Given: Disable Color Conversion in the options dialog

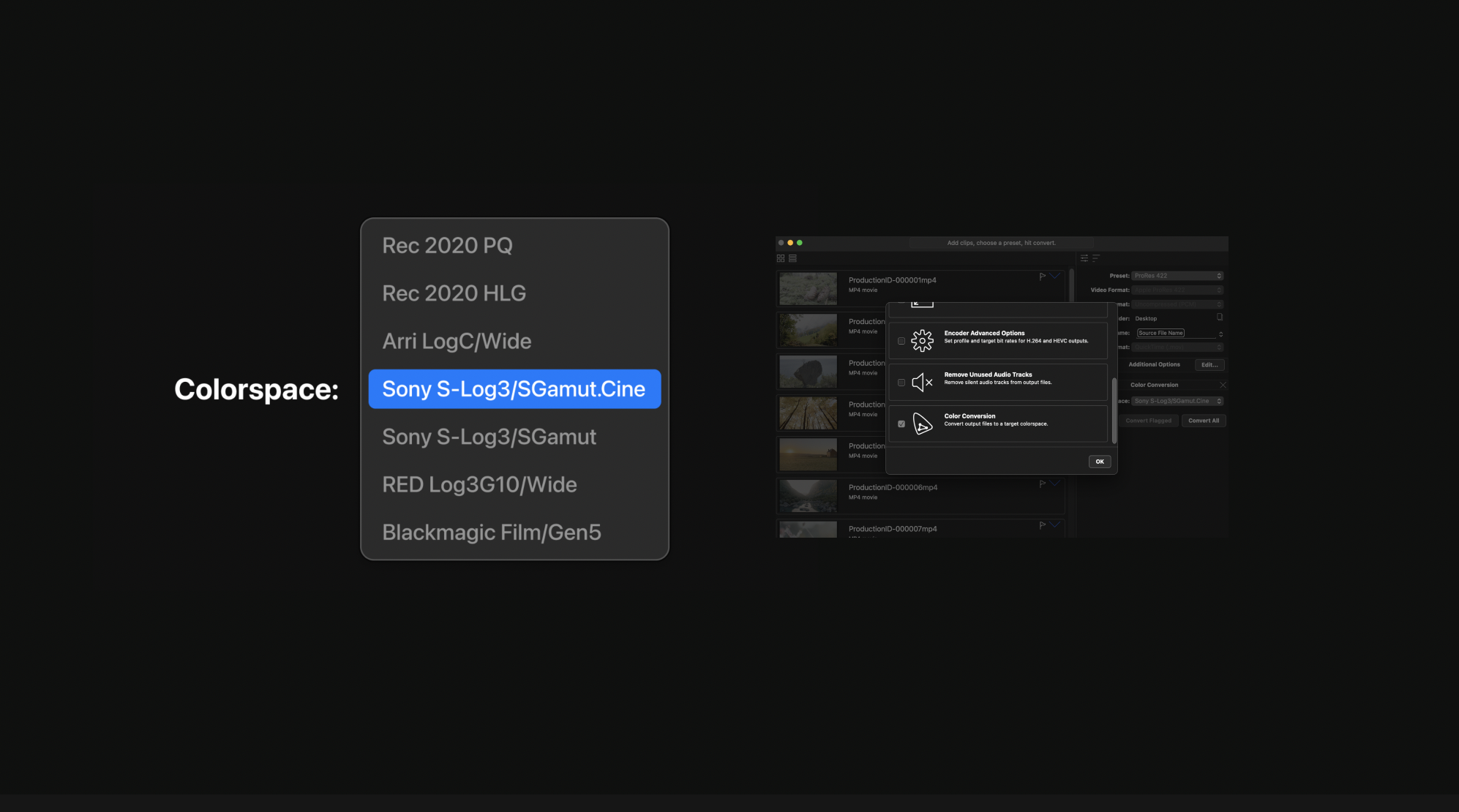Looking at the screenshot, I should (901, 424).
